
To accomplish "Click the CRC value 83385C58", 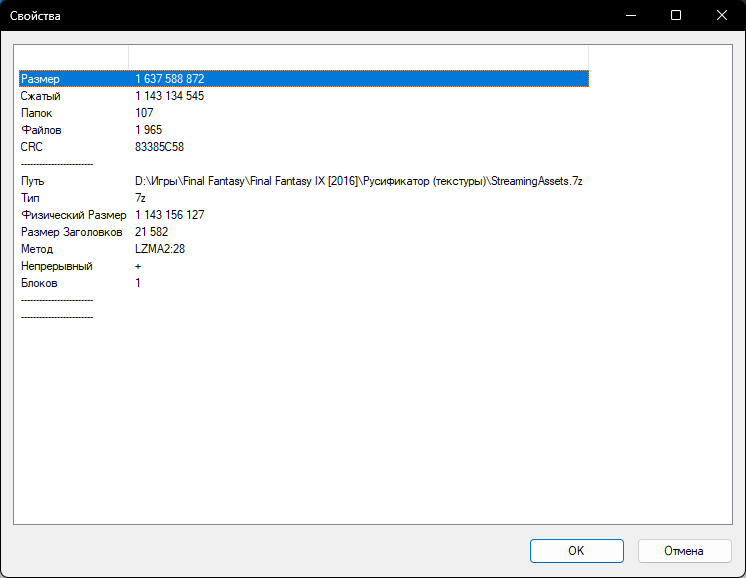I will point(160,147).
